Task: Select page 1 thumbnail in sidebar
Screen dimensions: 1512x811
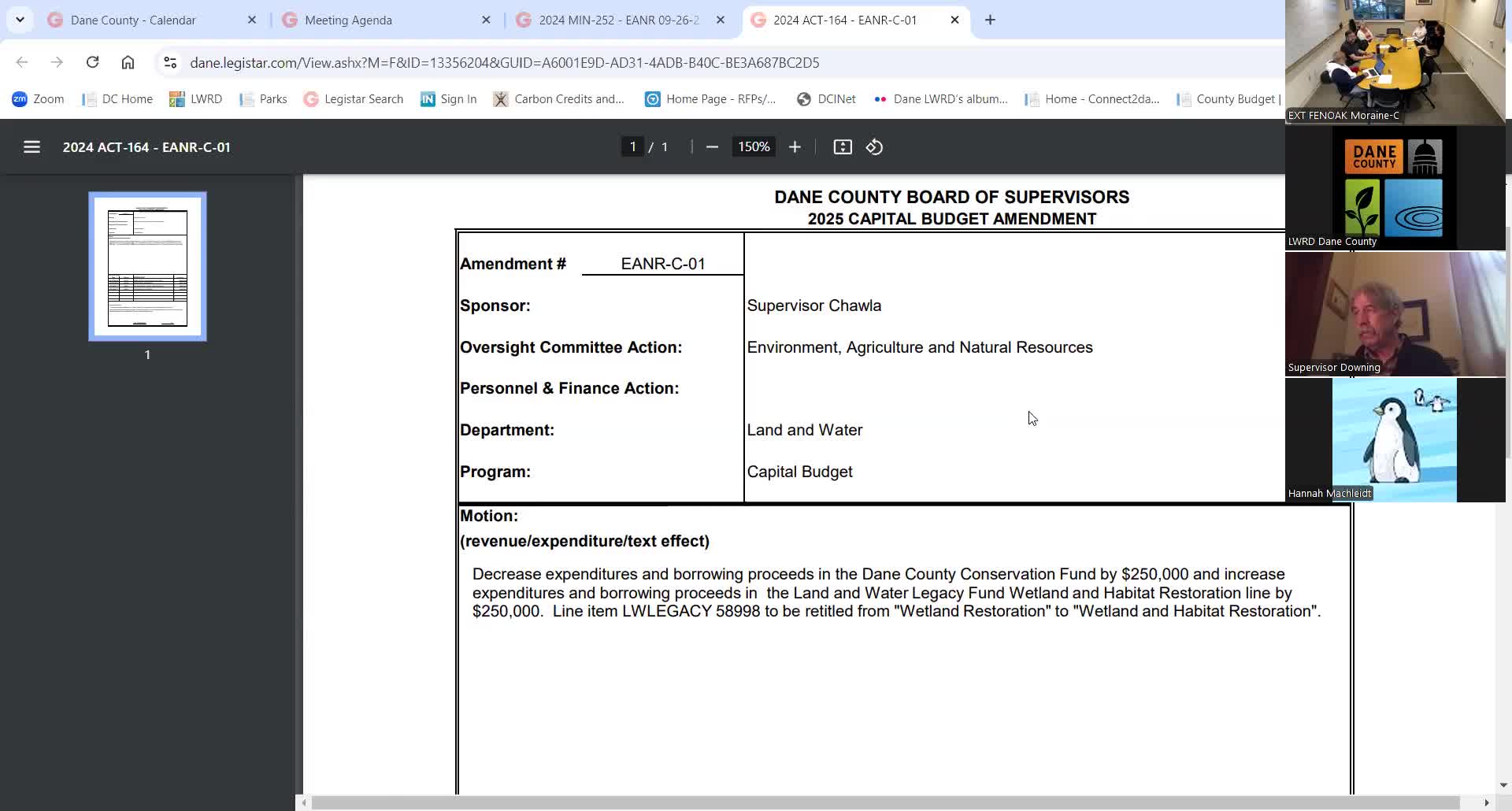Action: [x=147, y=266]
